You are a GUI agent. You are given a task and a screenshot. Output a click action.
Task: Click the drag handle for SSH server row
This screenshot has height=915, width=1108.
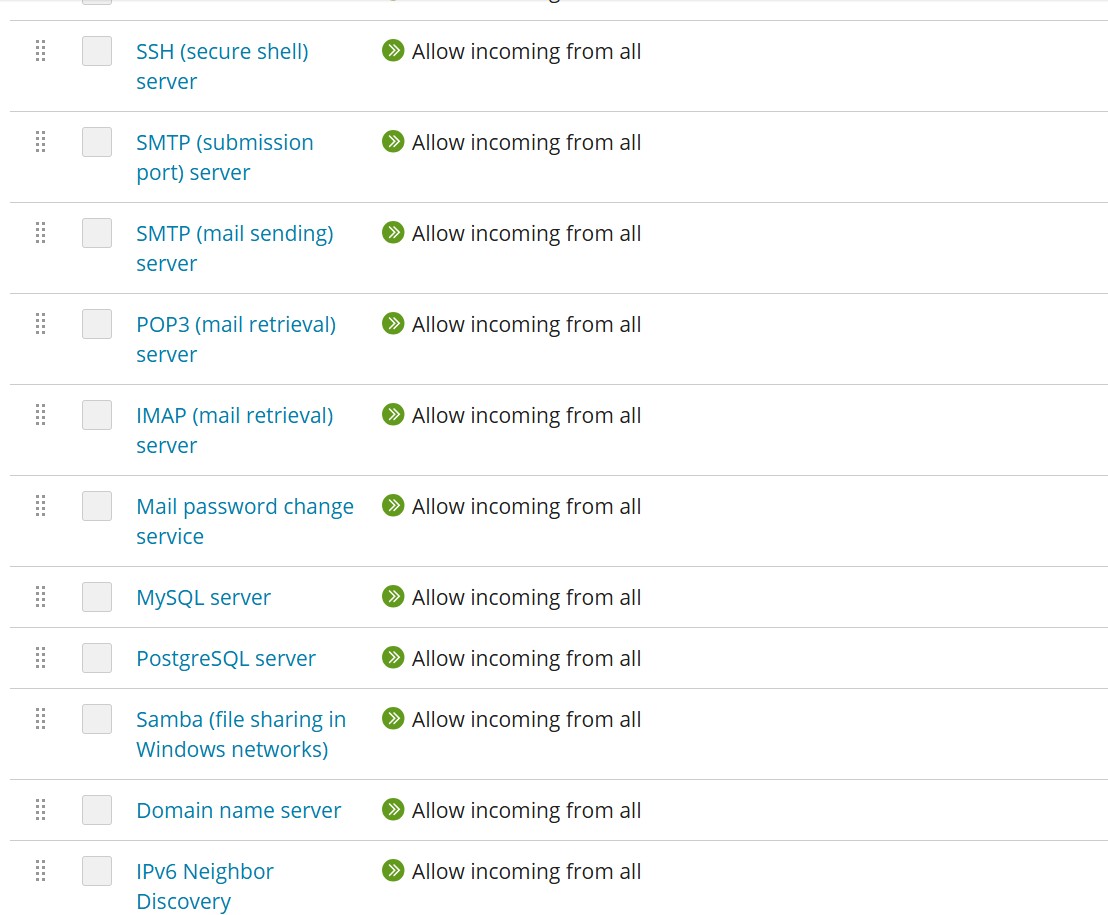click(41, 51)
